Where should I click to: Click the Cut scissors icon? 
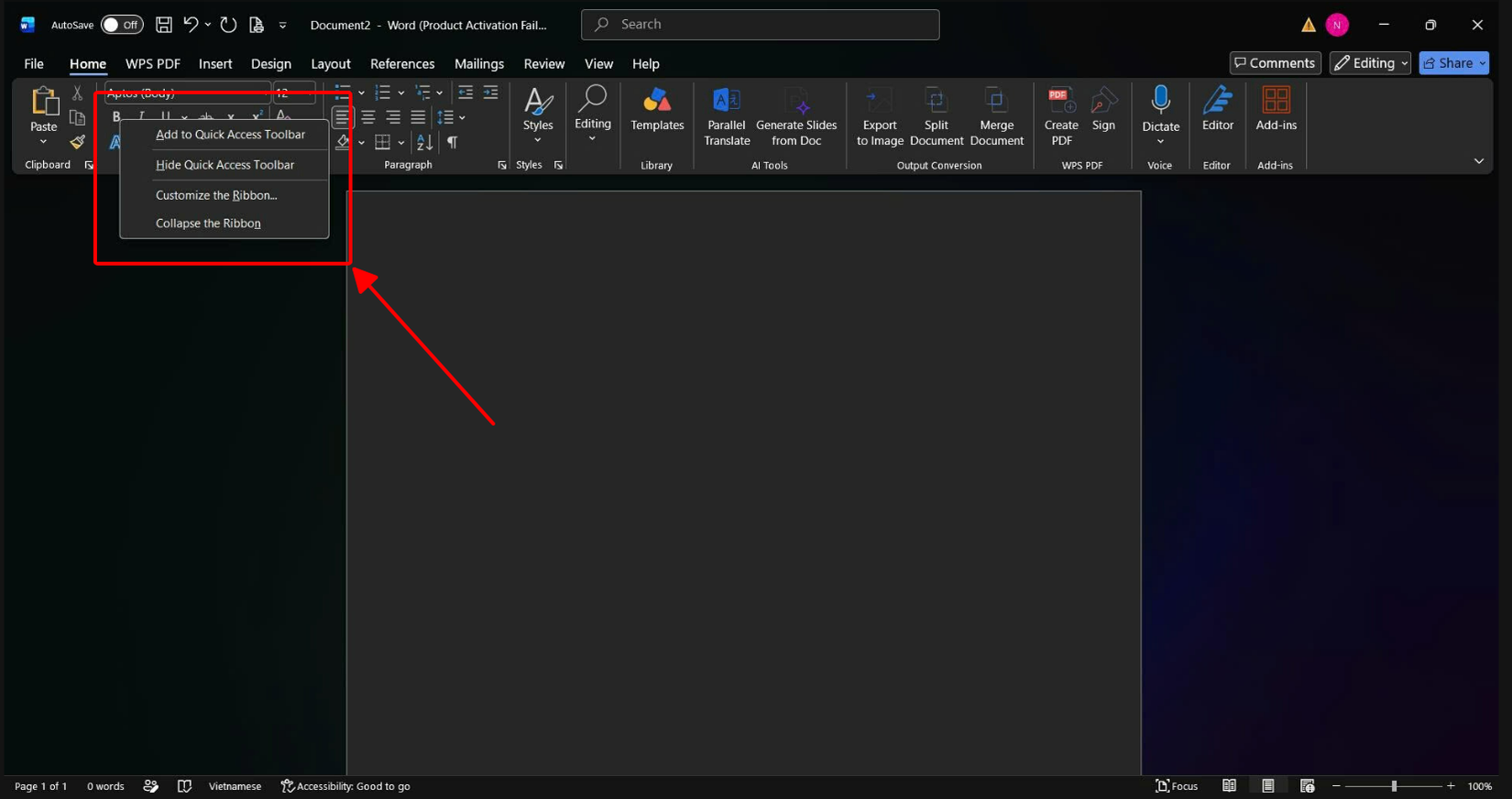point(77,93)
